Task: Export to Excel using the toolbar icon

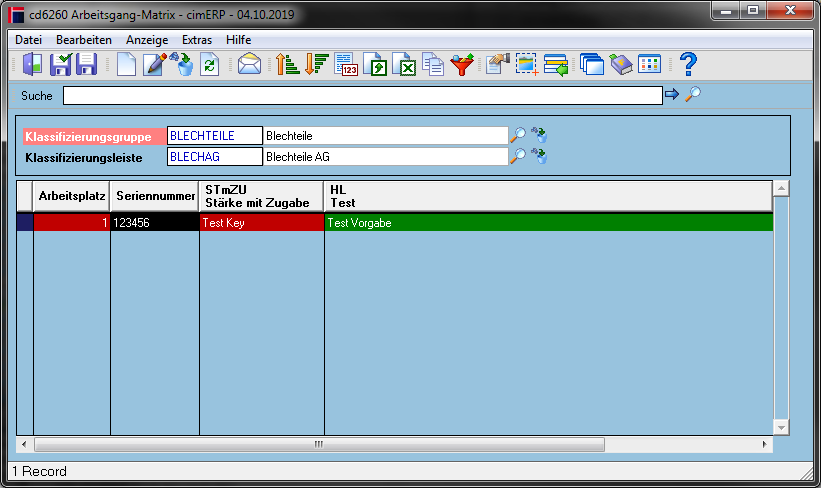Action: coord(404,64)
